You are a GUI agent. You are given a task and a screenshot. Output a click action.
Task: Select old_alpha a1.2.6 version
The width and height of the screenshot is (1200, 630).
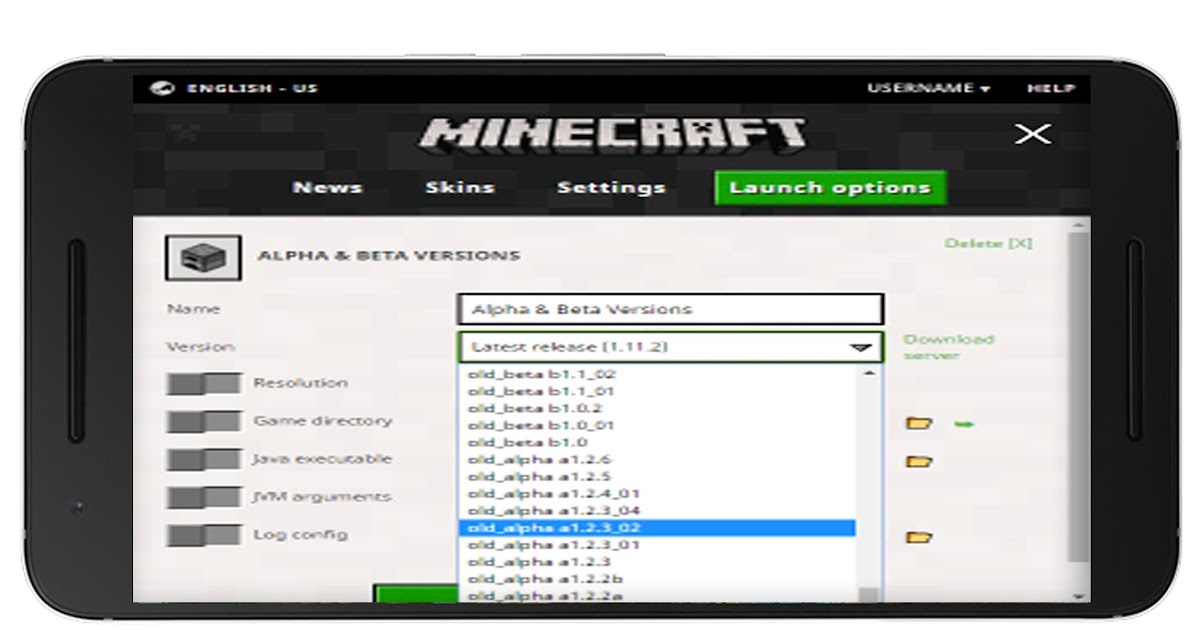pos(540,459)
